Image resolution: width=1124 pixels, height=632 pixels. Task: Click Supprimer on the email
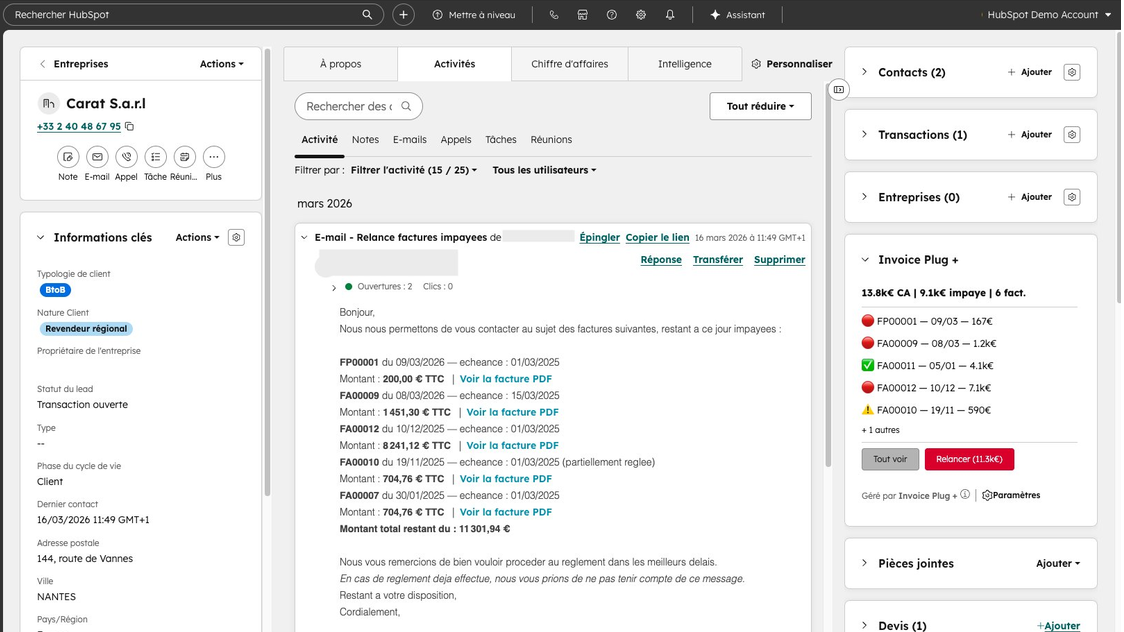(779, 259)
